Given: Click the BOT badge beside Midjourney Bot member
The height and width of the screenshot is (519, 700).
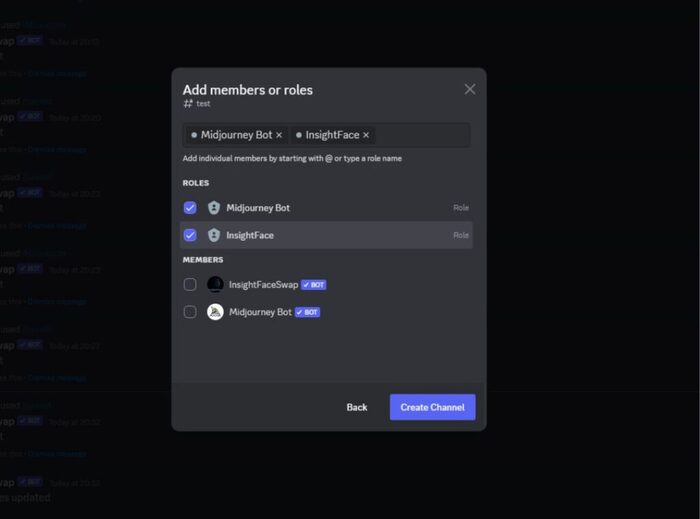Looking at the screenshot, I should coord(307,312).
